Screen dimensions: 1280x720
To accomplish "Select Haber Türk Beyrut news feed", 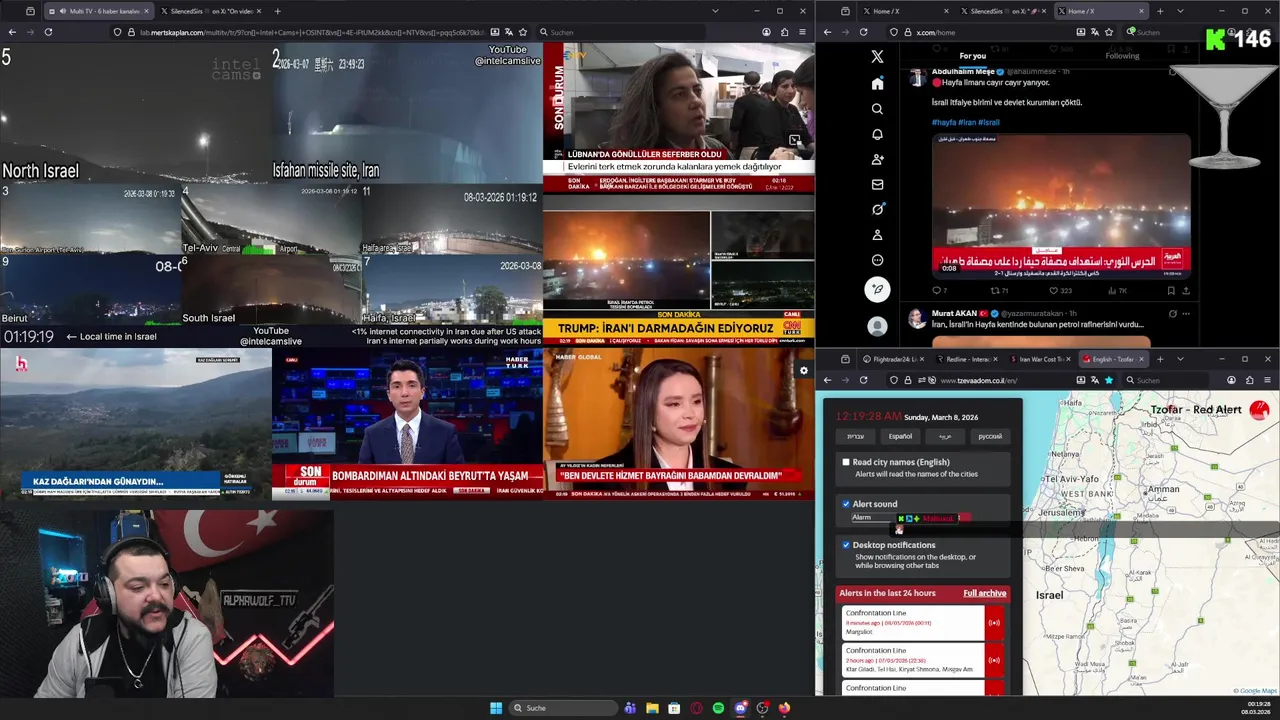I will tap(407, 424).
